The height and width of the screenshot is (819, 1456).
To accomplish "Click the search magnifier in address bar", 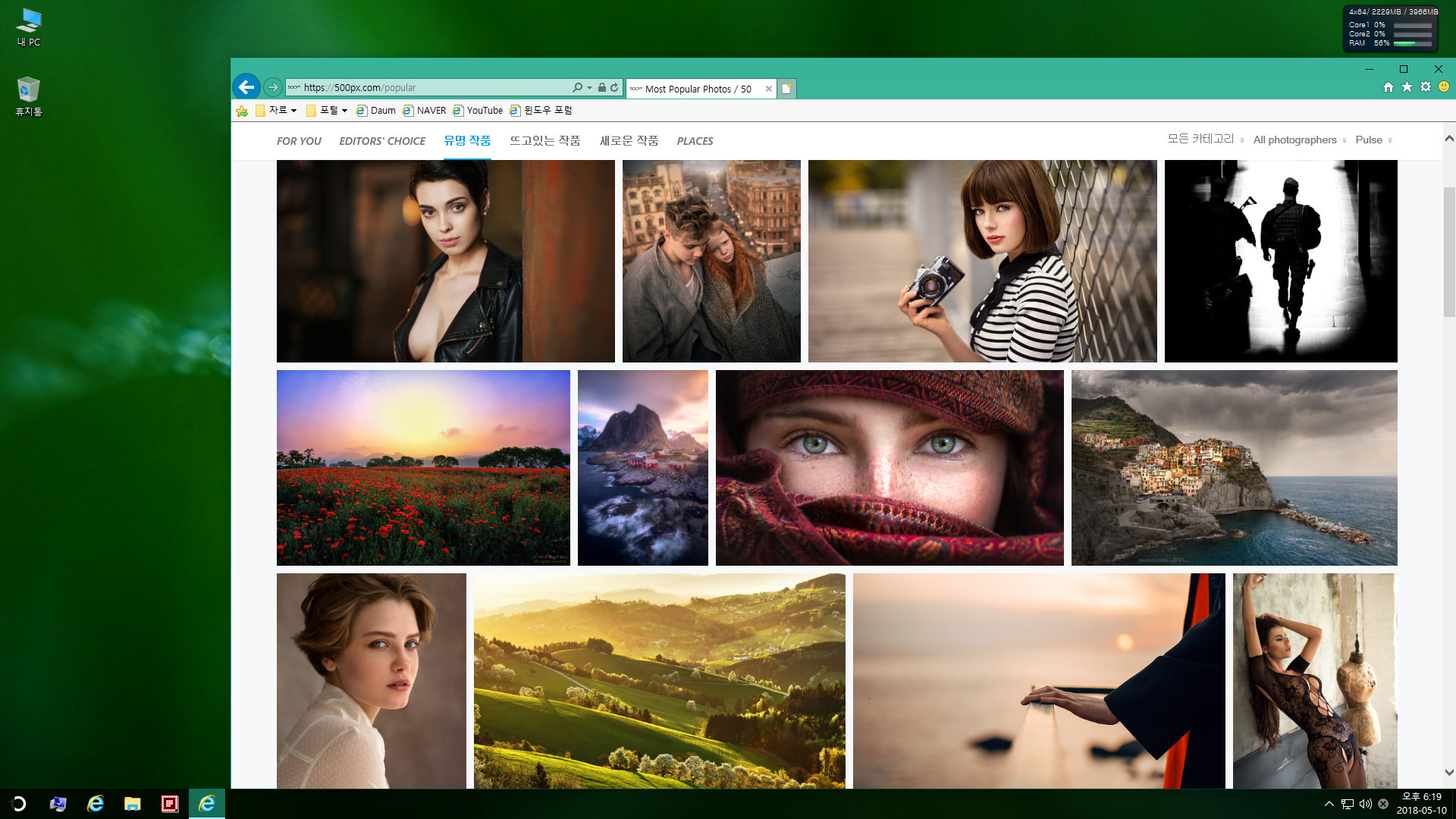I will pos(578,87).
